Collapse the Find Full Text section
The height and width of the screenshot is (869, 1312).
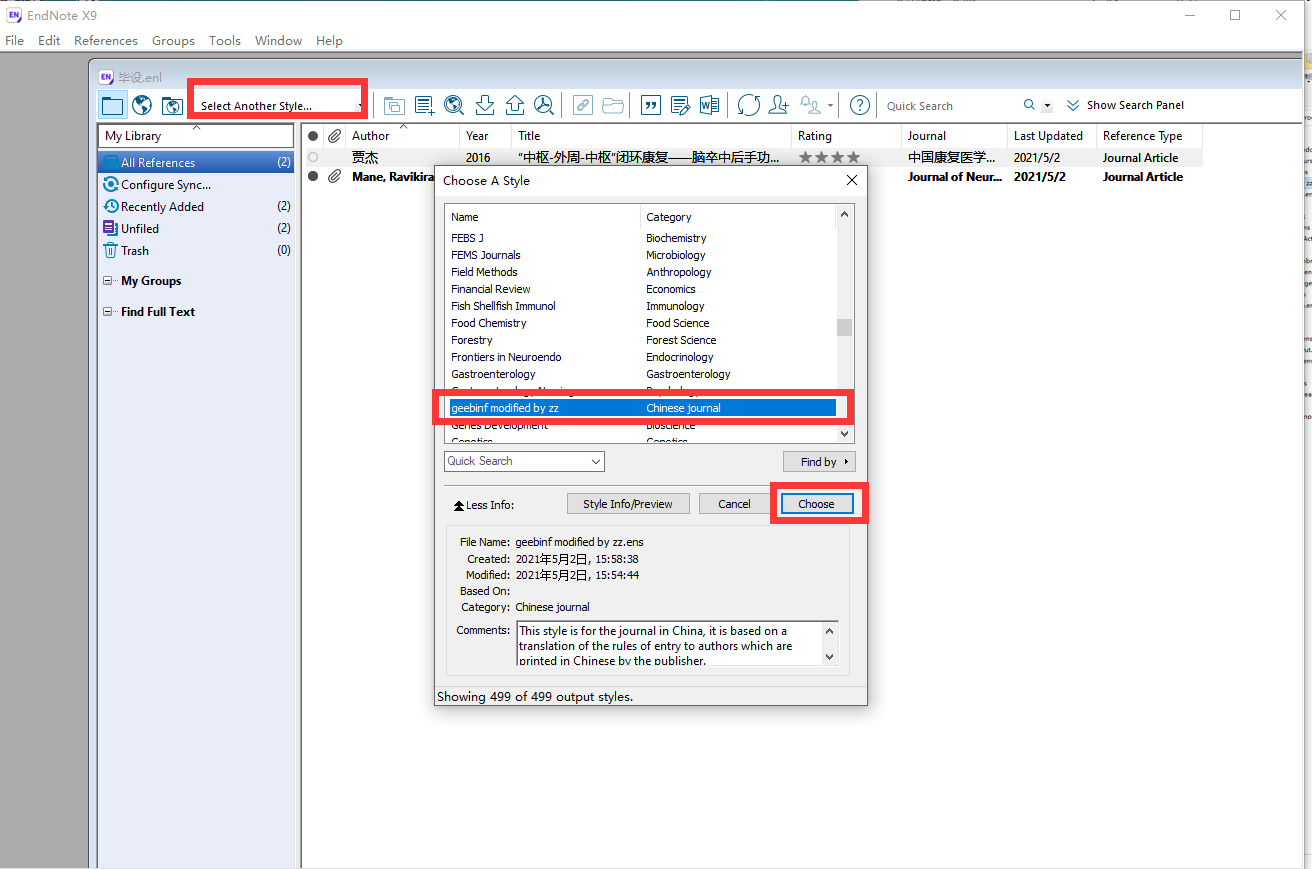click(108, 312)
